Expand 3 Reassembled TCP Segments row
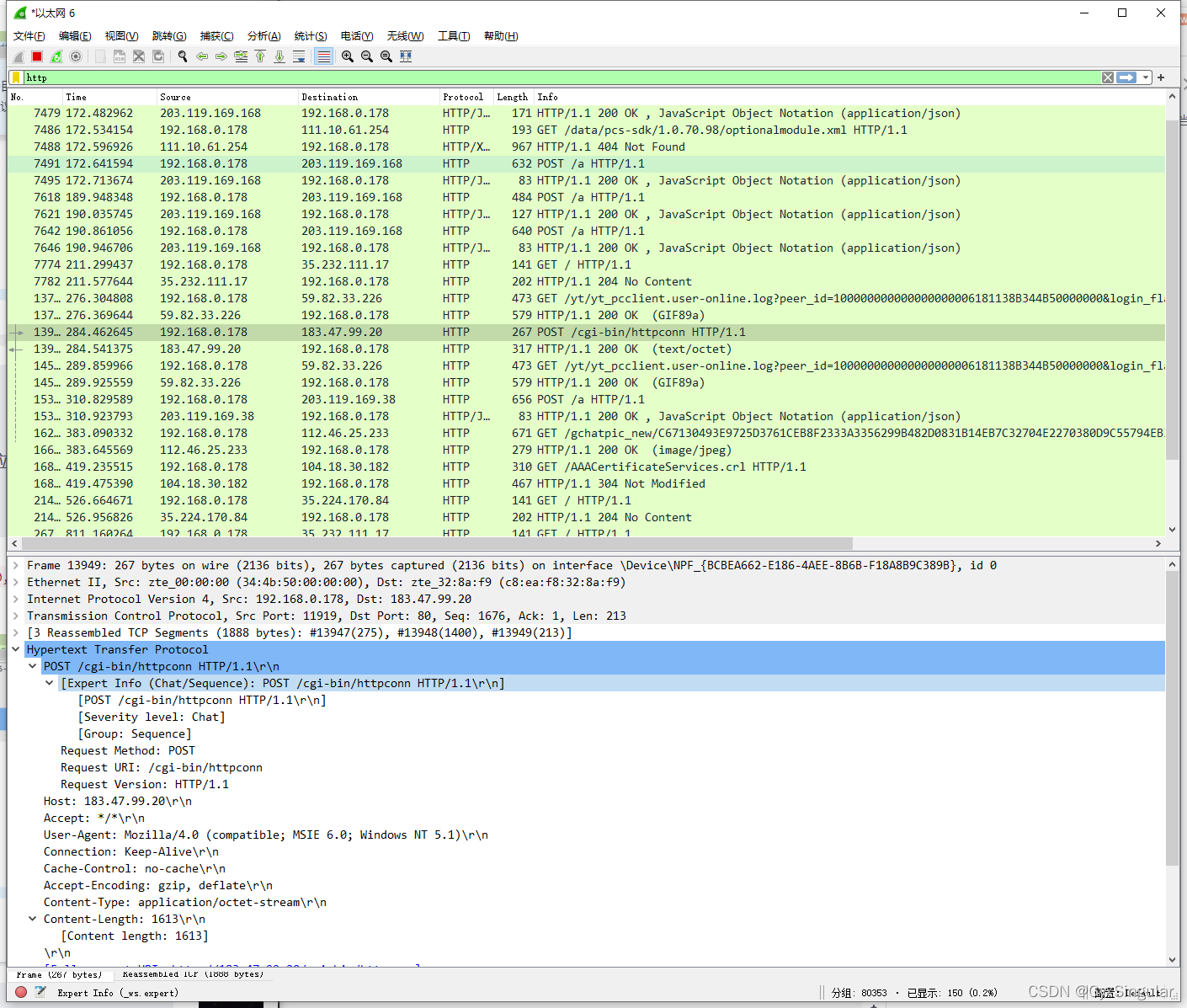The height and width of the screenshot is (1008, 1187). (16, 632)
